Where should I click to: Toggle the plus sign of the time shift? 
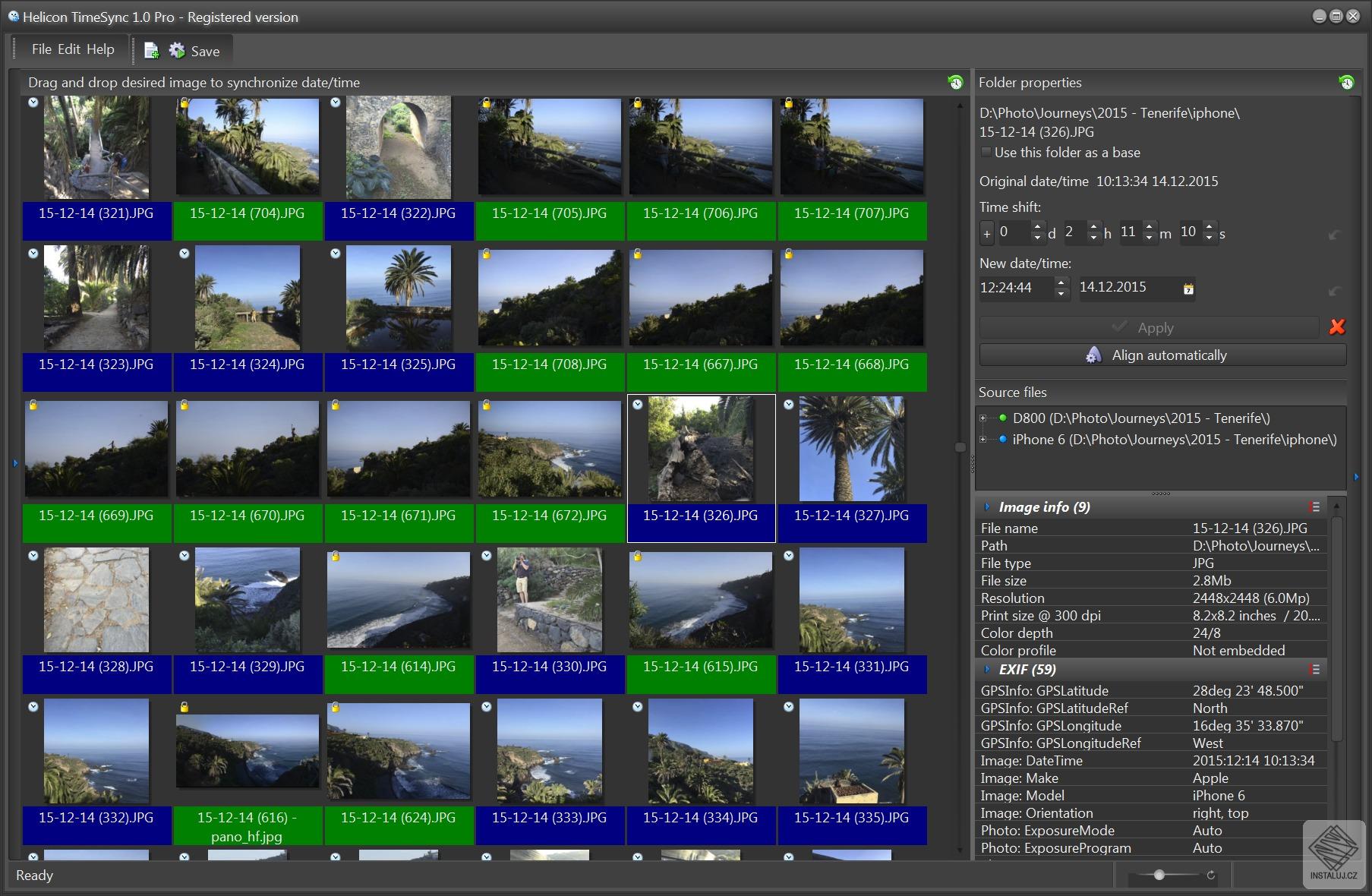pos(986,234)
